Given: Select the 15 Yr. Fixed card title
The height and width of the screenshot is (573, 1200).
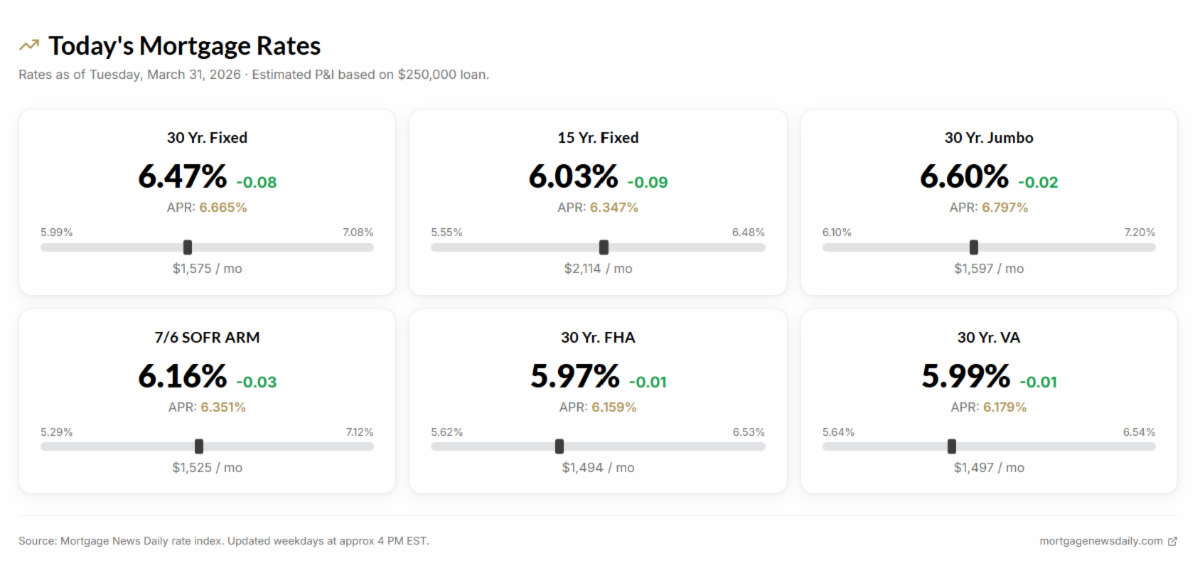Looking at the screenshot, I should click(598, 138).
